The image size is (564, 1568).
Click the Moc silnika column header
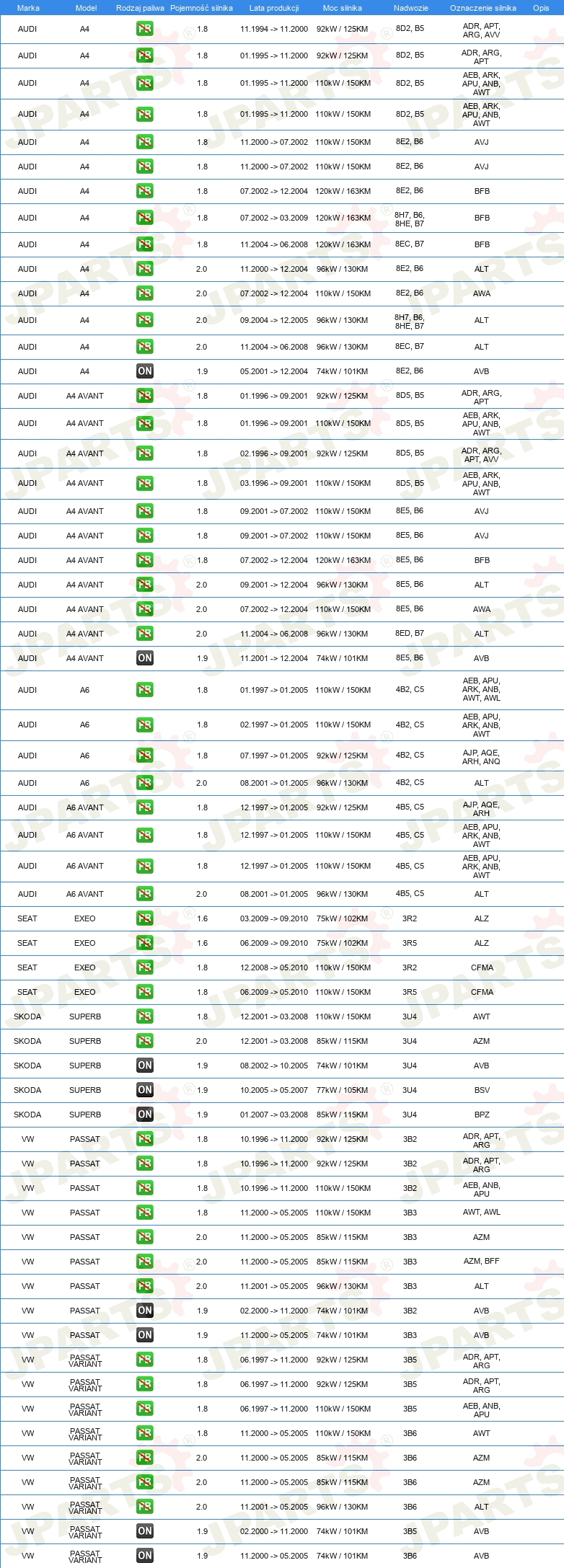pos(343,8)
